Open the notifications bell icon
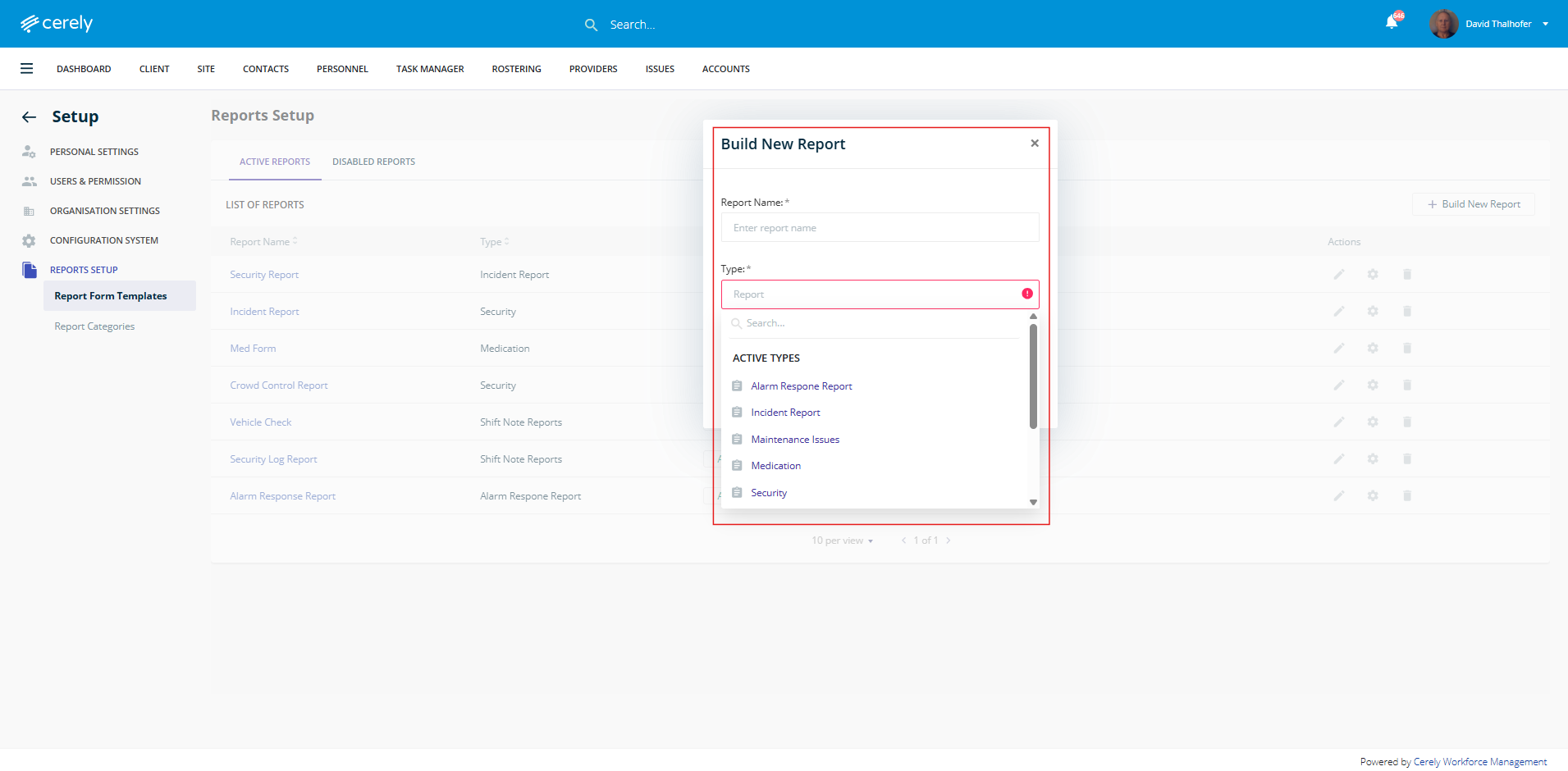 pos(1392,23)
